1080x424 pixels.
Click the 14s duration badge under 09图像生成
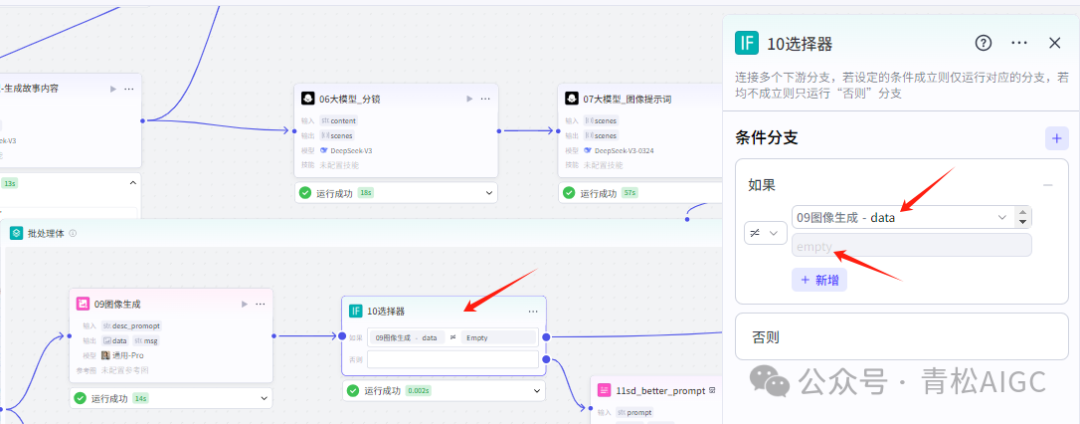coord(141,398)
